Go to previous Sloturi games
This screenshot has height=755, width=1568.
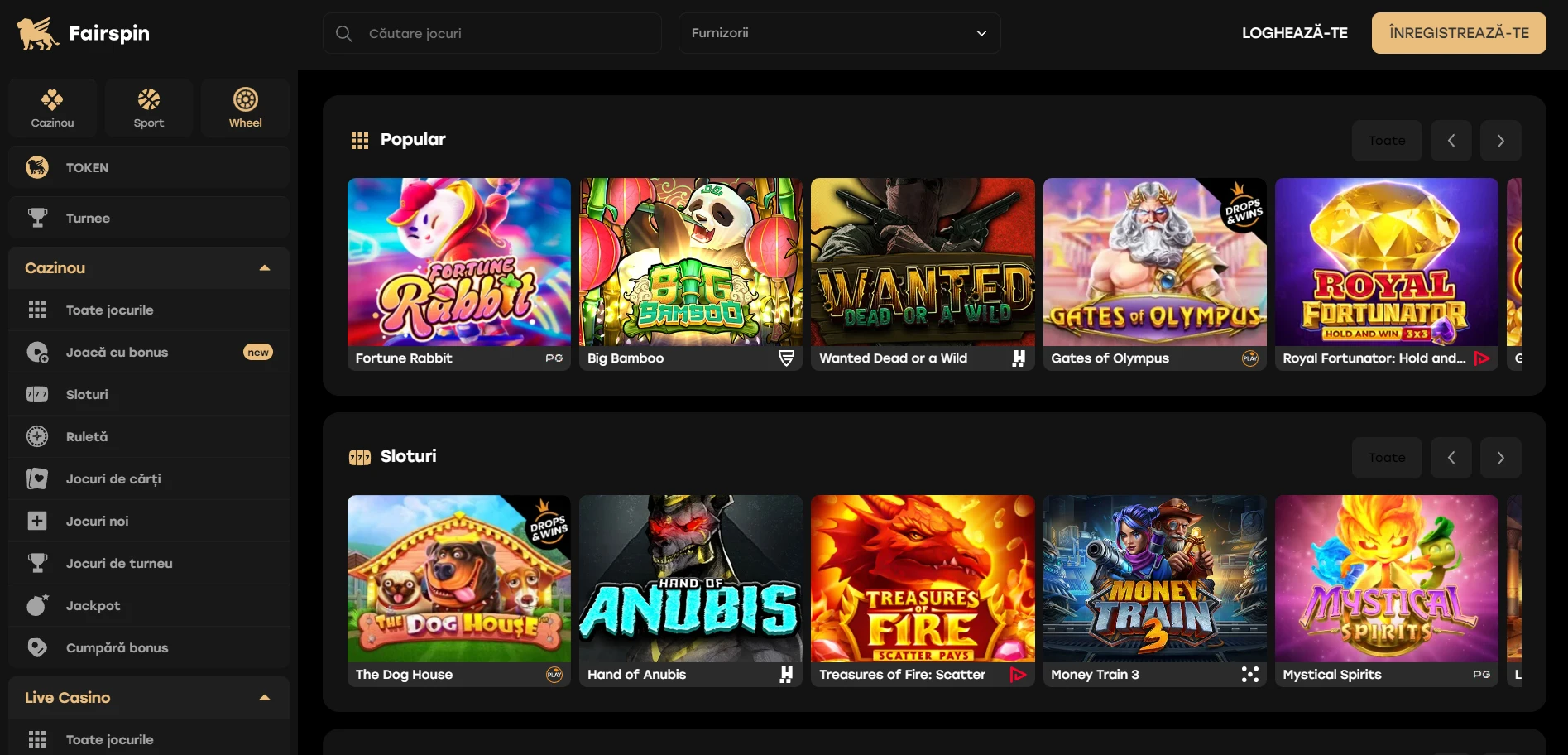1451,458
